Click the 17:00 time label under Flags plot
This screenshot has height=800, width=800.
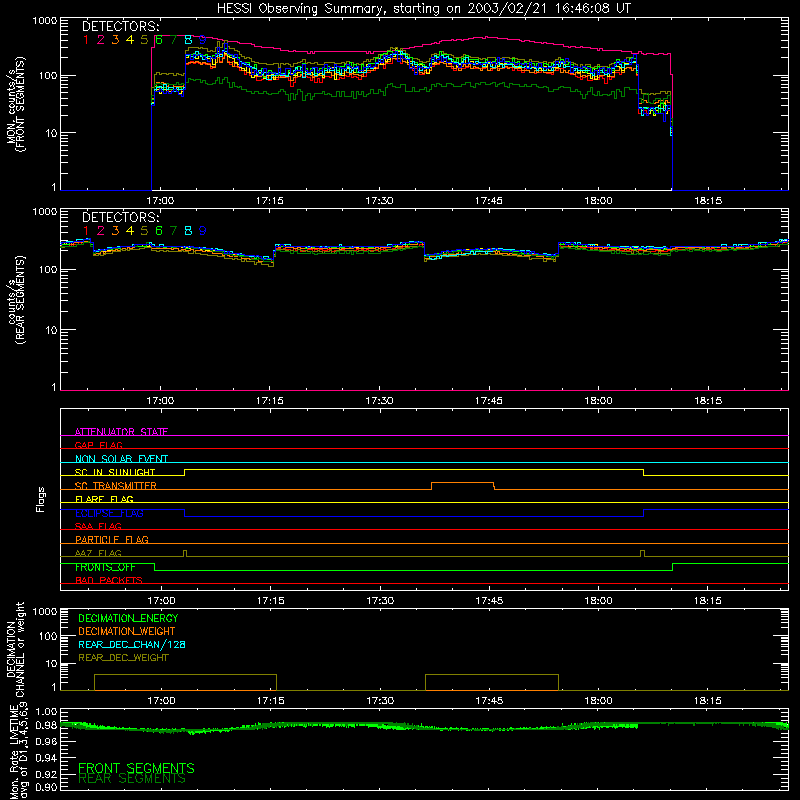tap(161, 601)
